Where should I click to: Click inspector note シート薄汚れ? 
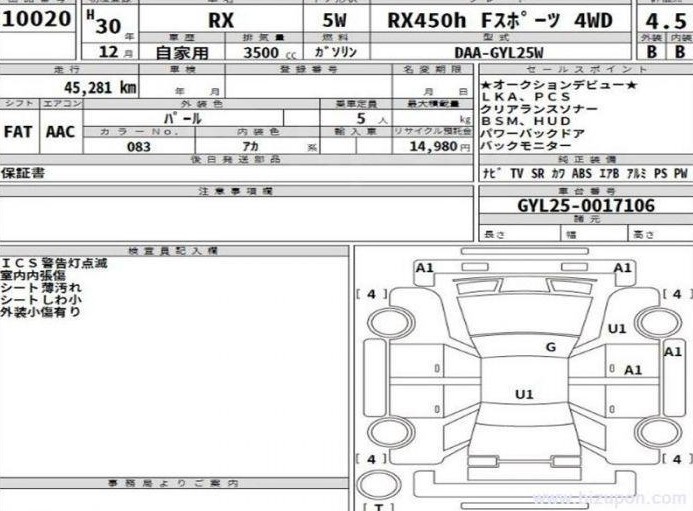pos(41,287)
